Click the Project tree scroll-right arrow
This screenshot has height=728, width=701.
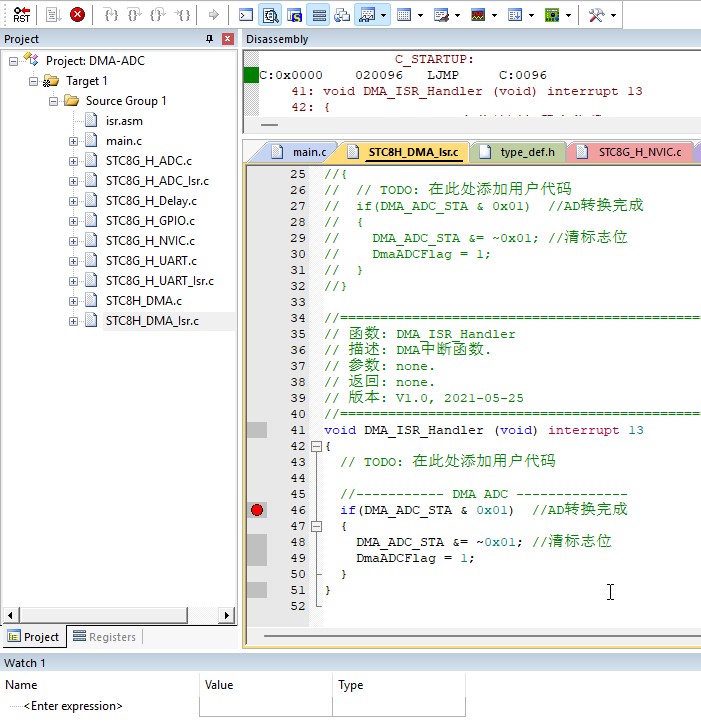point(226,615)
